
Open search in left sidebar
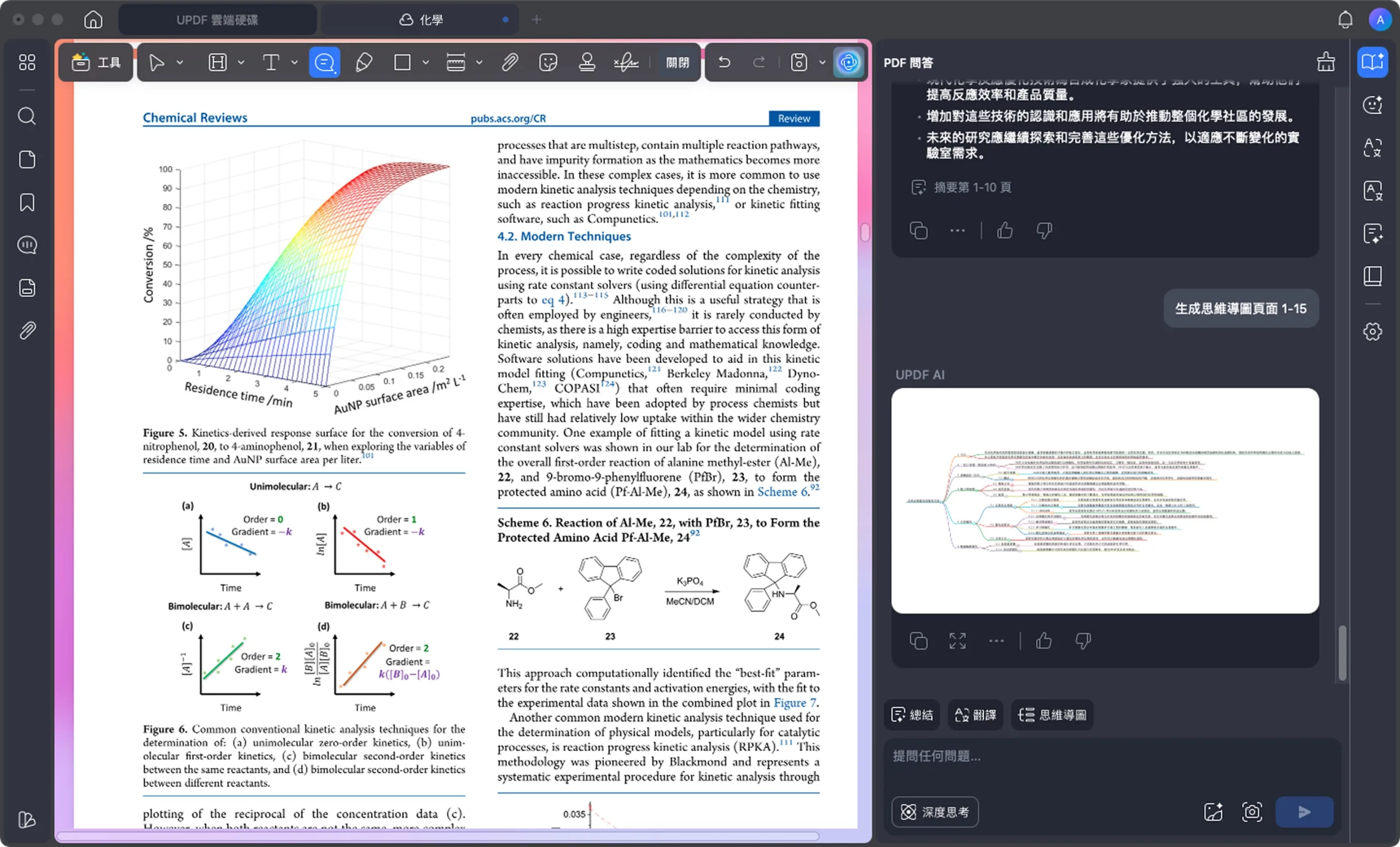click(x=27, y=117)
